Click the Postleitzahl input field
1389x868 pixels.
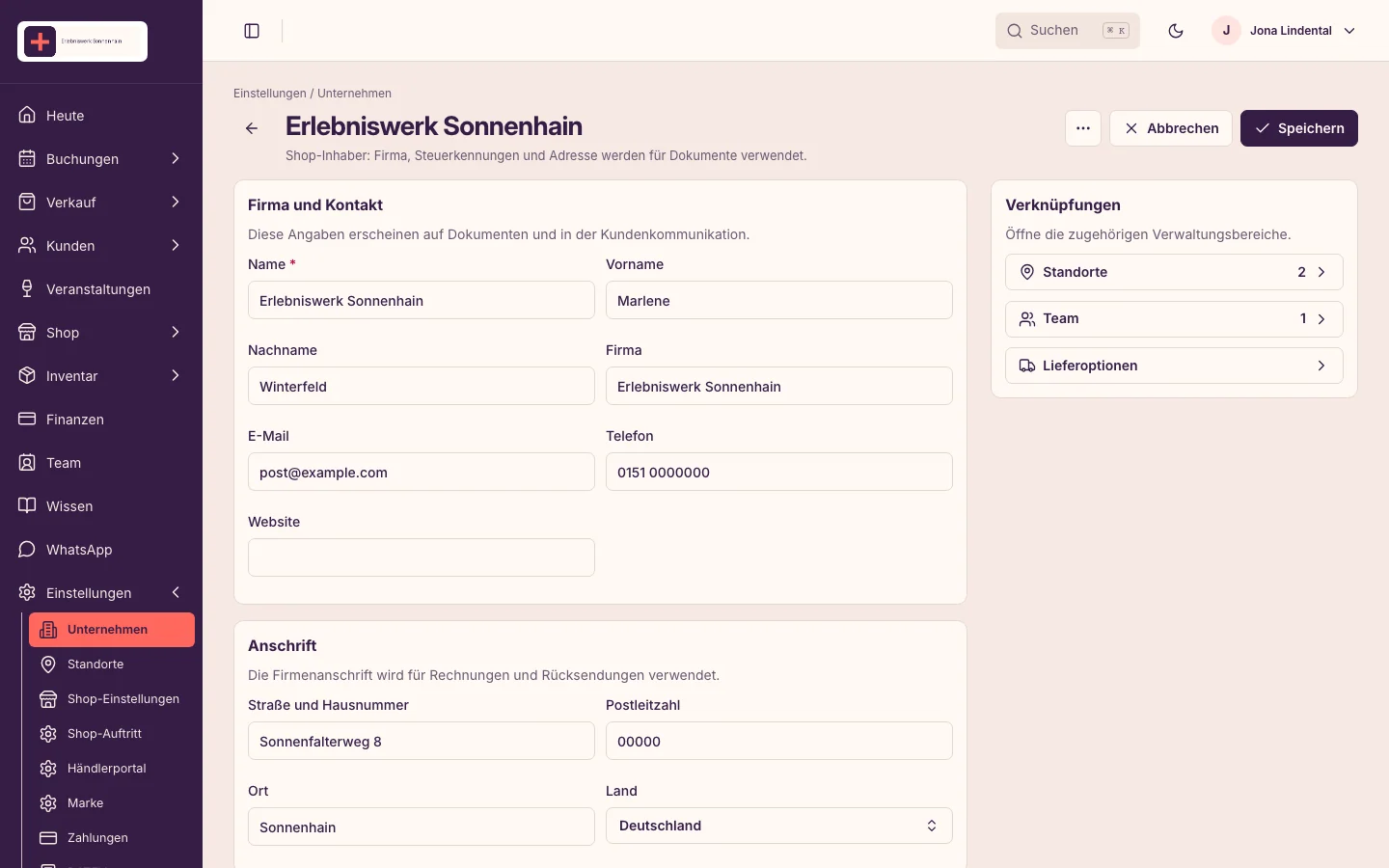(779, 741)
